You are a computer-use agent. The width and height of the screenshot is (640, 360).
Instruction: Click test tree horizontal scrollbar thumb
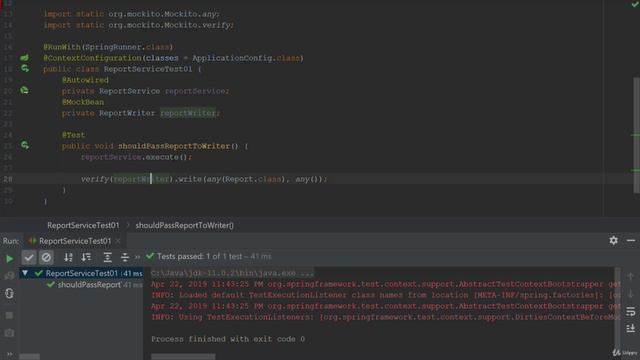(30, 357)
